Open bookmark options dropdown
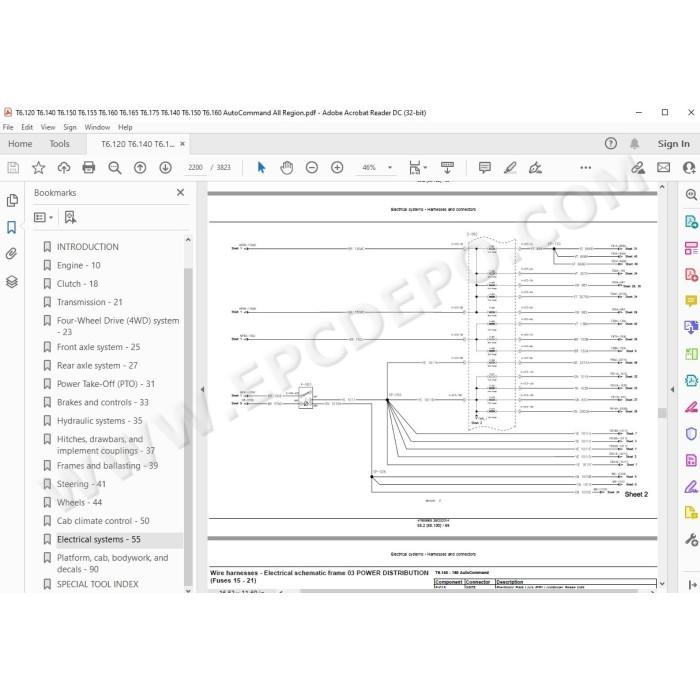 click(x=43, y=217)
